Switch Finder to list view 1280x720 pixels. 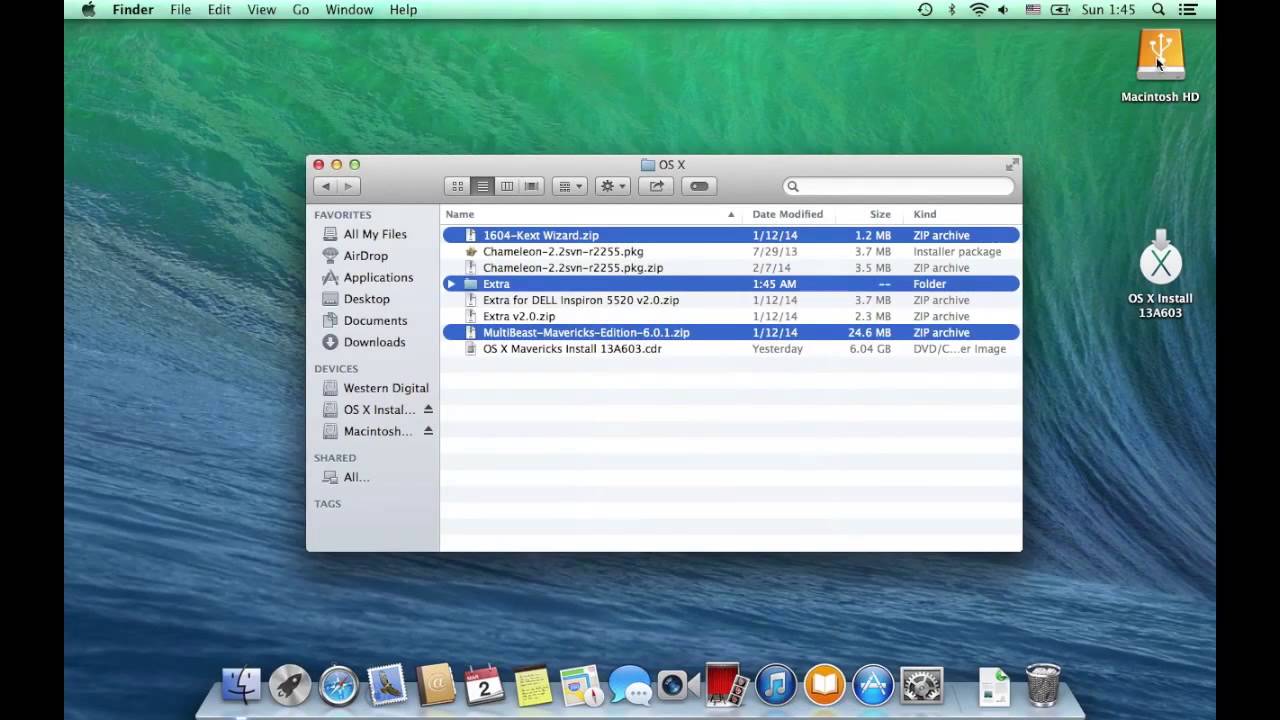(x=483, y=186)
